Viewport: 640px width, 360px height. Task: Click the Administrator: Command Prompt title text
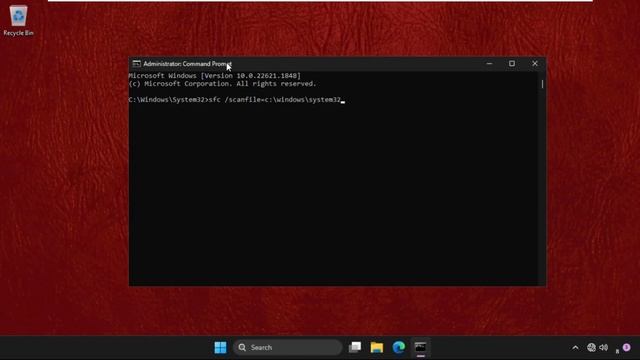click(x=187, y=64)
